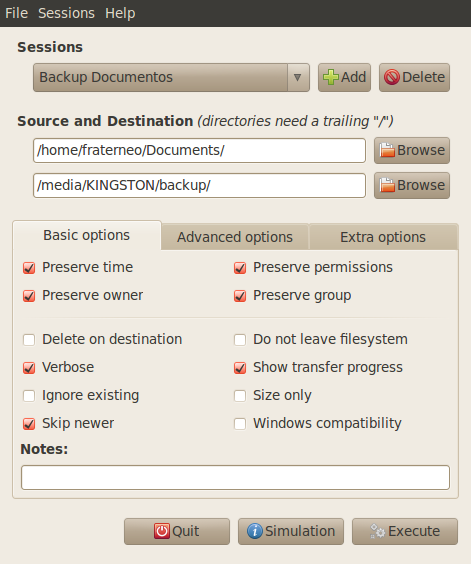
Task: Click inside the Notes text field
Action: click(235, 478)
